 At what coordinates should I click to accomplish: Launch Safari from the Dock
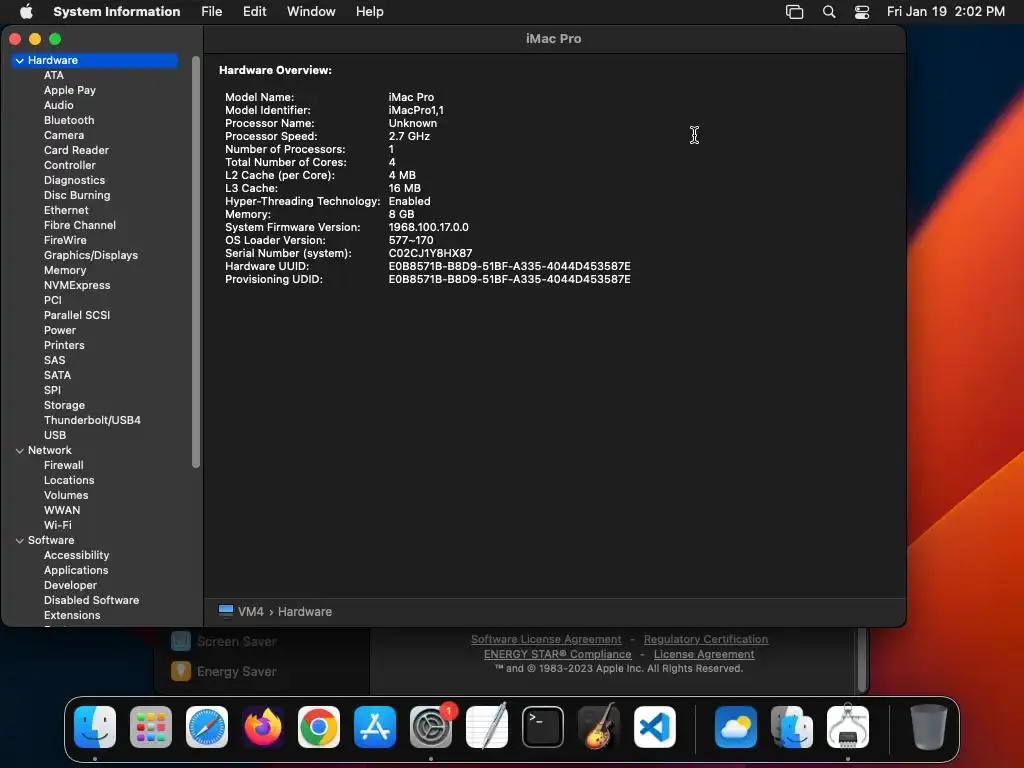207,727
